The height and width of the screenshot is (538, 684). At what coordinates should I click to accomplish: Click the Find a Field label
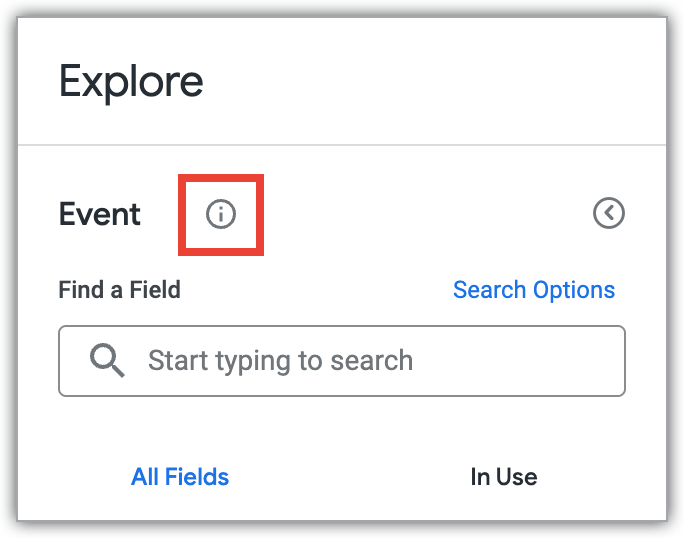[120, 290]
